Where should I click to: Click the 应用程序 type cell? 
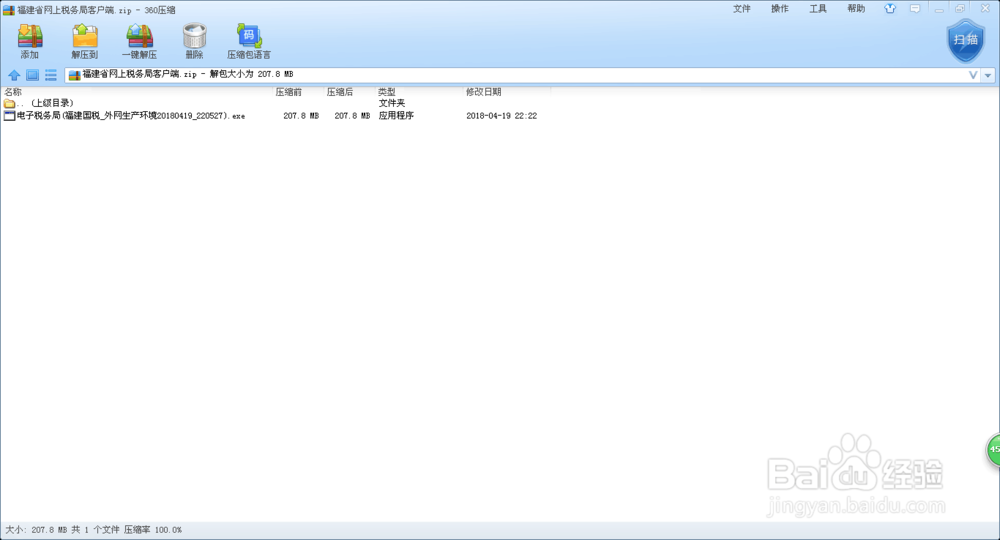pos(396,116)
